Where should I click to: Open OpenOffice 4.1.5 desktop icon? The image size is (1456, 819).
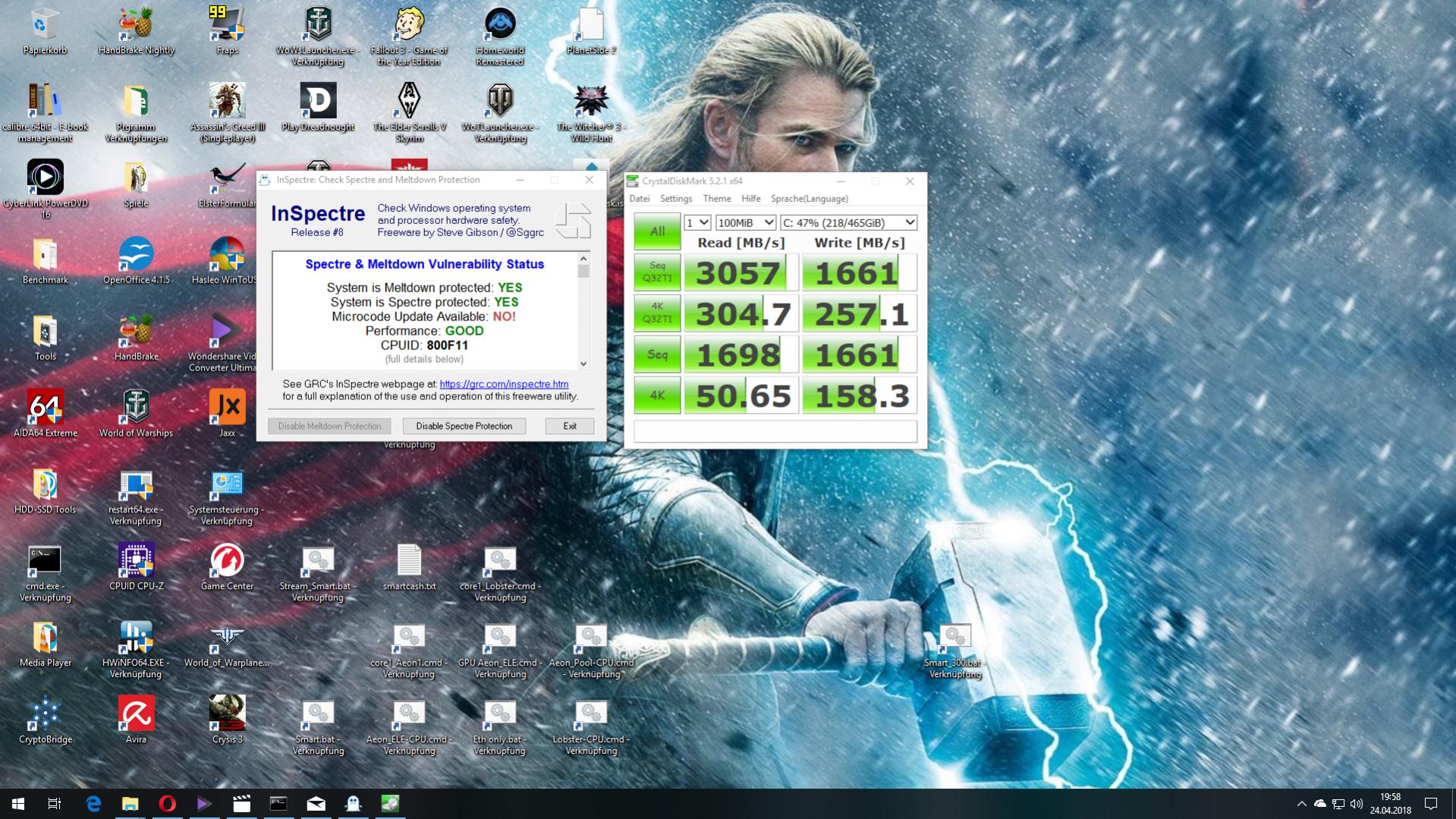137,260
